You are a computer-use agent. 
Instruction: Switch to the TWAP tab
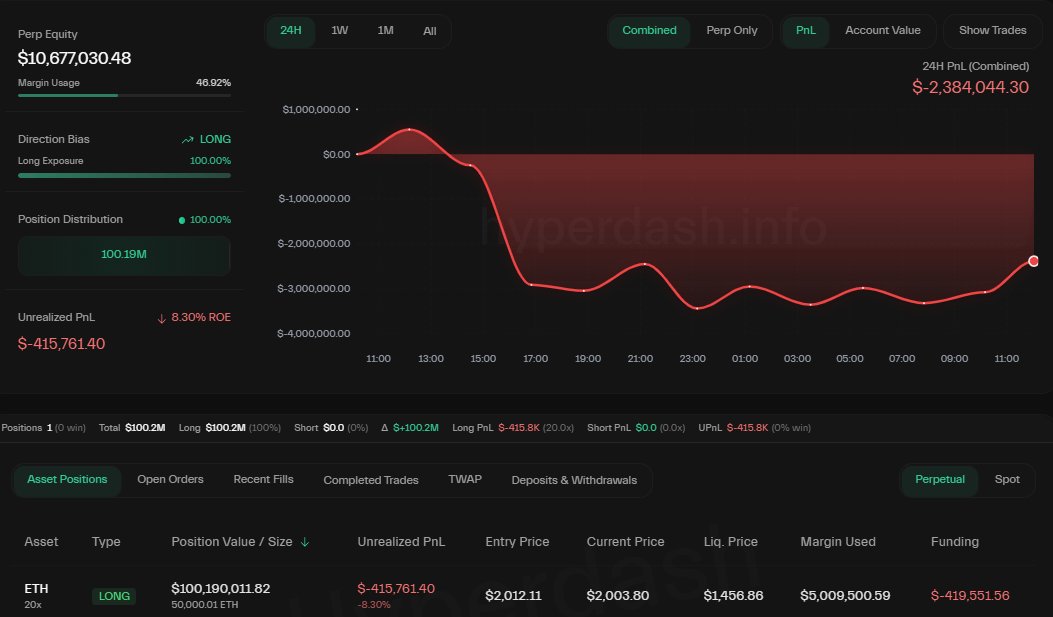pos(465,480)
